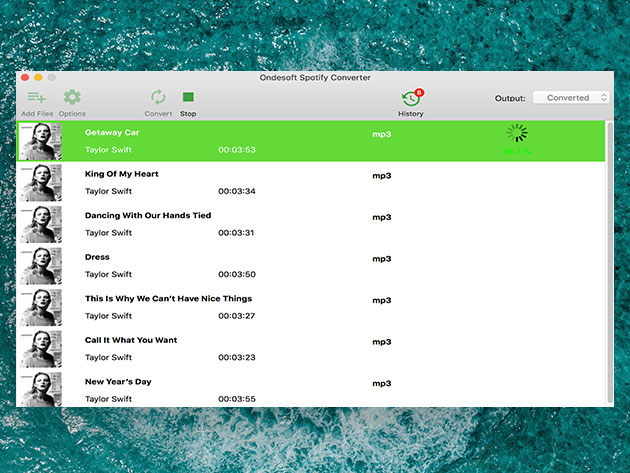Click Taylor Swift artist under Dress
Image resolution: width=630 pixels, height=473 pixels.
(x=108, y=274)
